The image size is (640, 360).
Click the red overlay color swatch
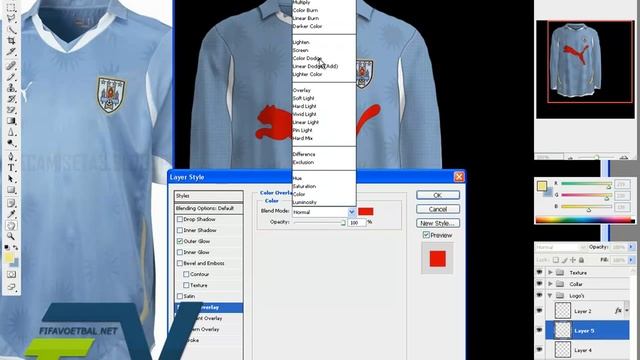[x=366, y=211]
